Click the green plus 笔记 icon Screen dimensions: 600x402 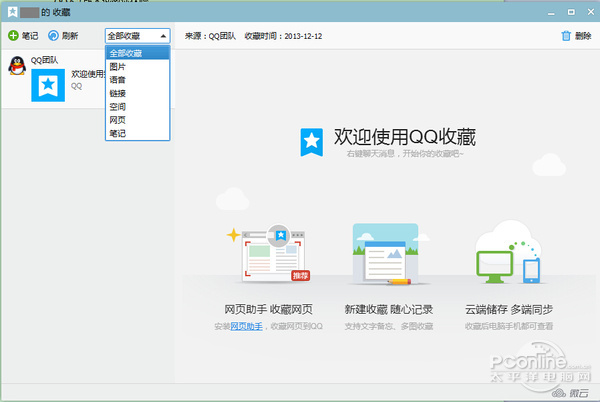pyautogui.click(x=13, y=36)
